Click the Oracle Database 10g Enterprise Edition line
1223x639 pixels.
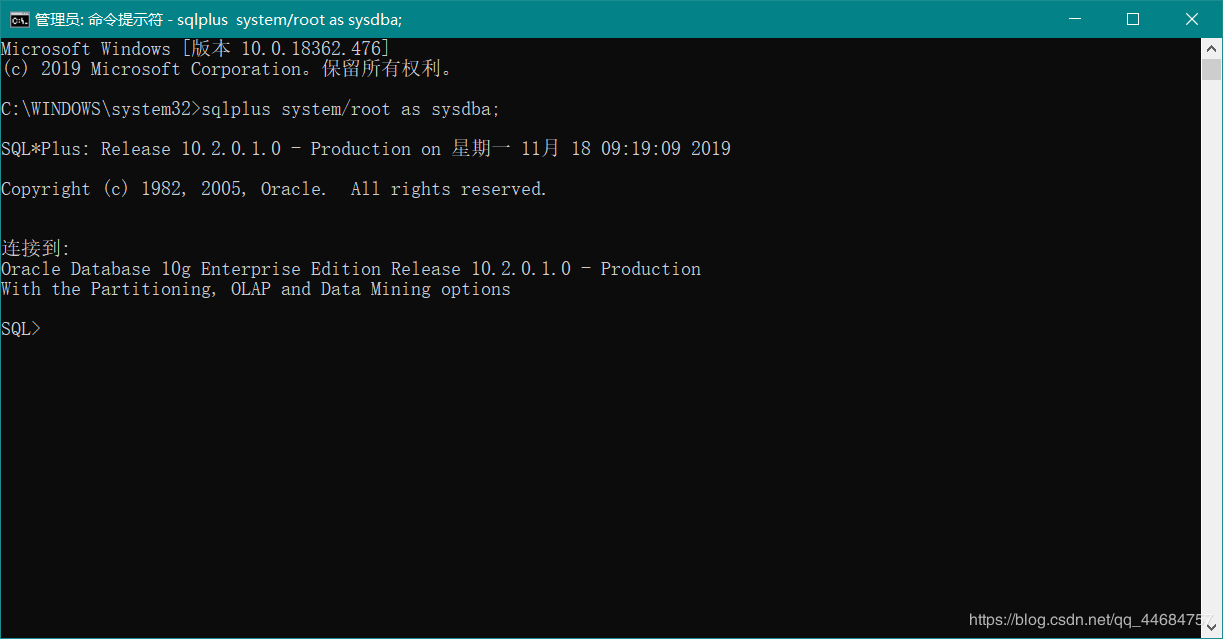(350, 269)
